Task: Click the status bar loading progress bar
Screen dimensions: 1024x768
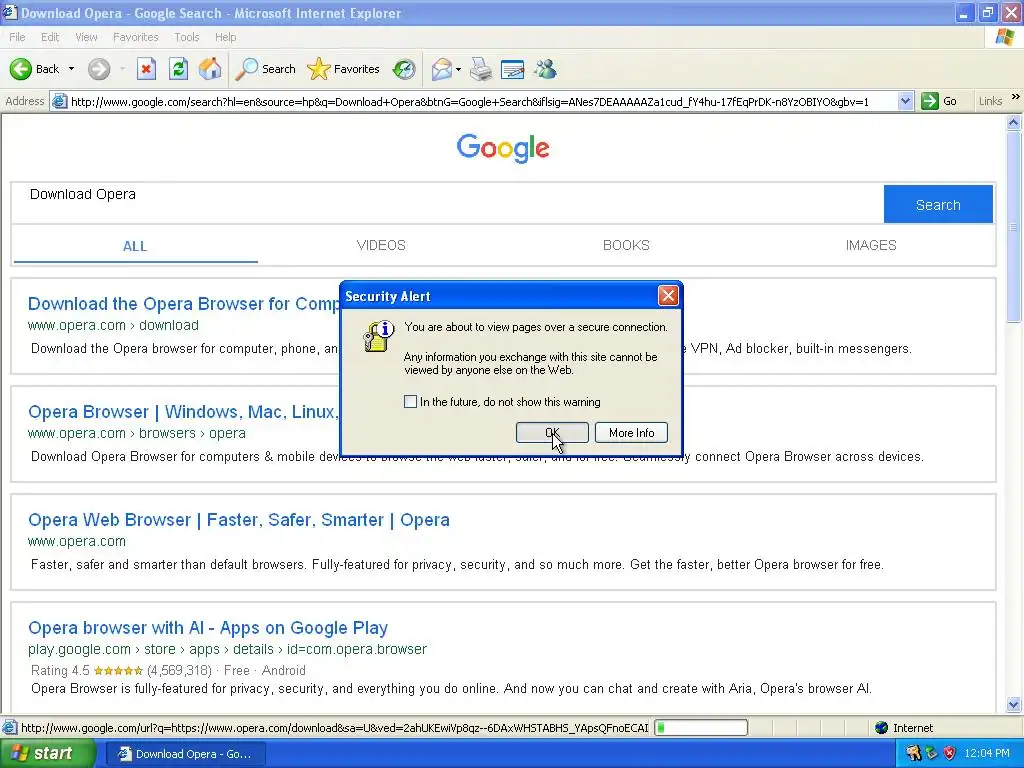Action: click(701, 728)
